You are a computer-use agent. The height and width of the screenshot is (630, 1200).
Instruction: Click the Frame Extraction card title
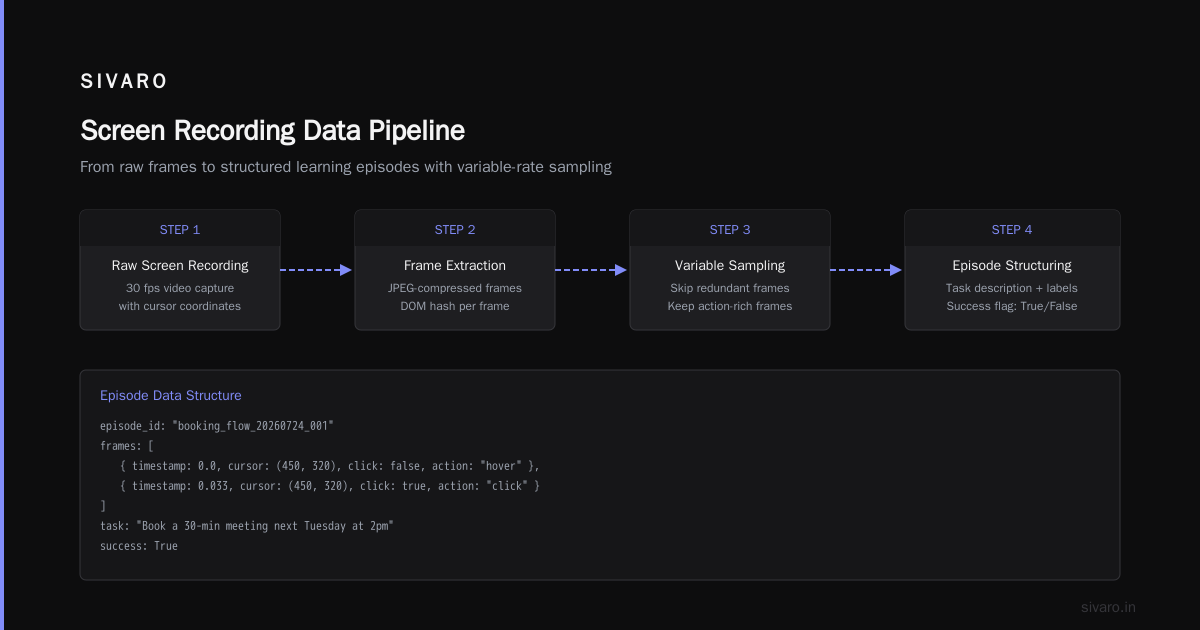[455, 266]
